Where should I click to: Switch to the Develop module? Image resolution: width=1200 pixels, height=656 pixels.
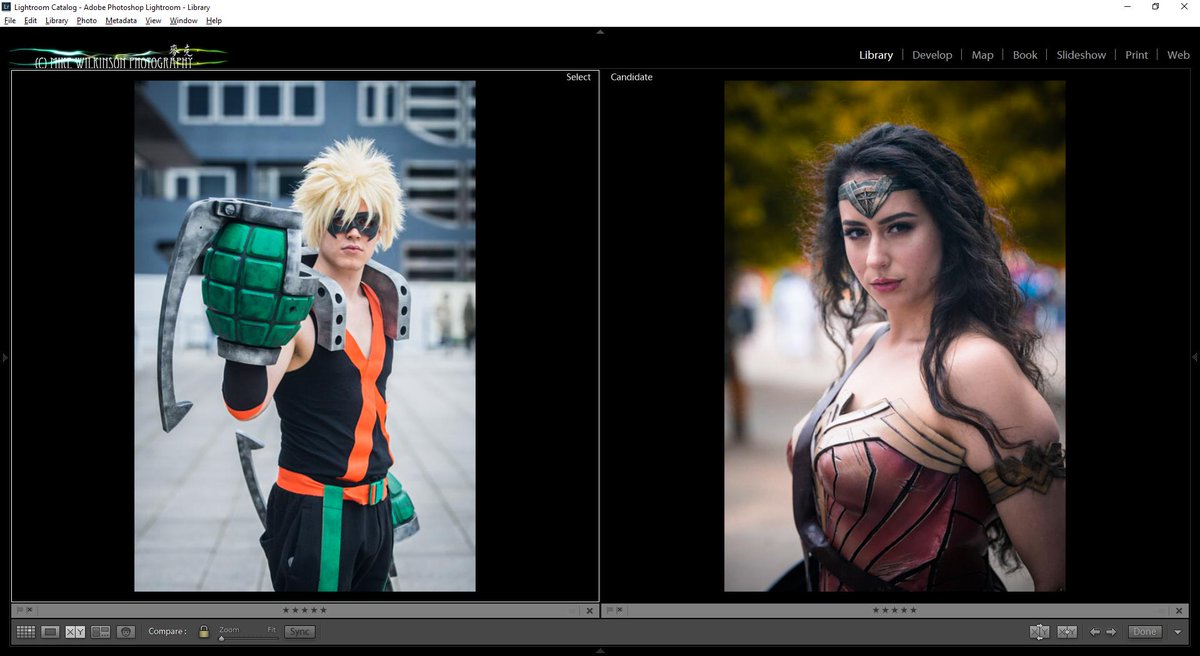932,55
